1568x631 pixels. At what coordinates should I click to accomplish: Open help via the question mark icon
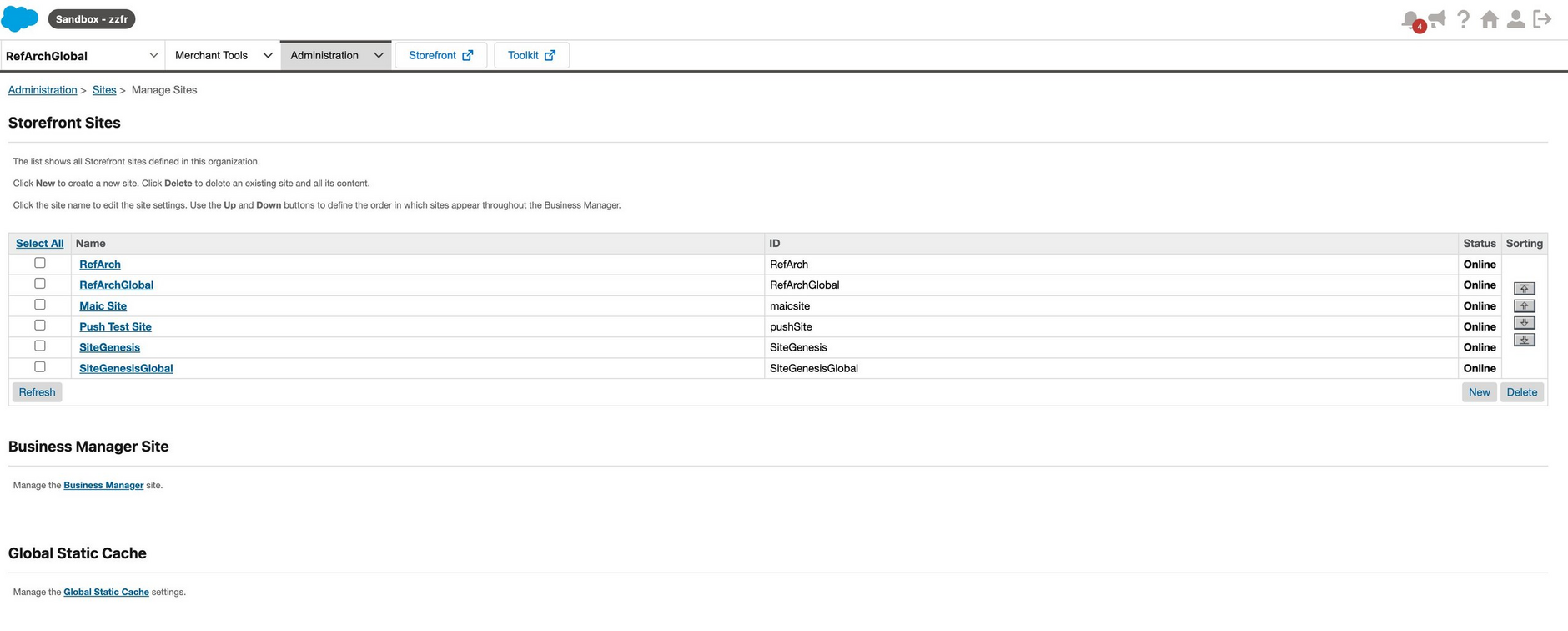1463,18
